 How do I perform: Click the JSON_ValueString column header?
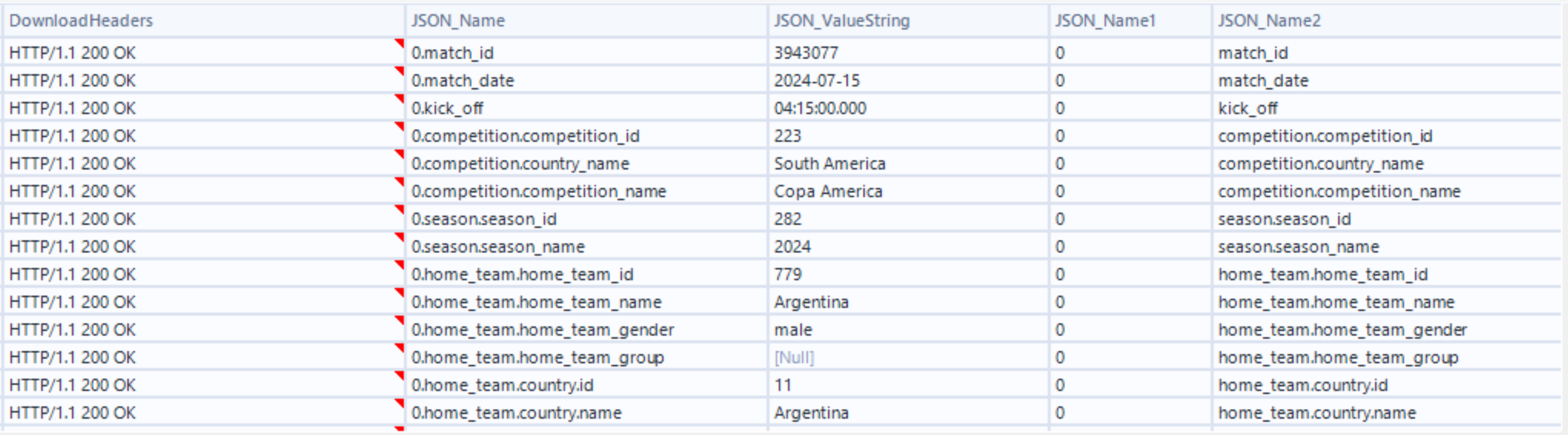tap(841, 21)
